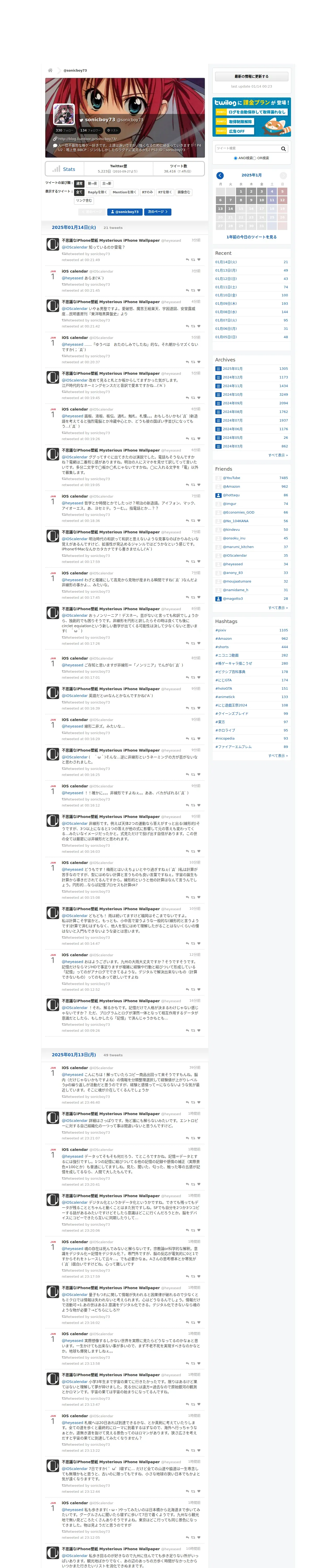Toggle 朝→夜 sort order
This screenshot has width=336, height=1568.
[92, 183]
